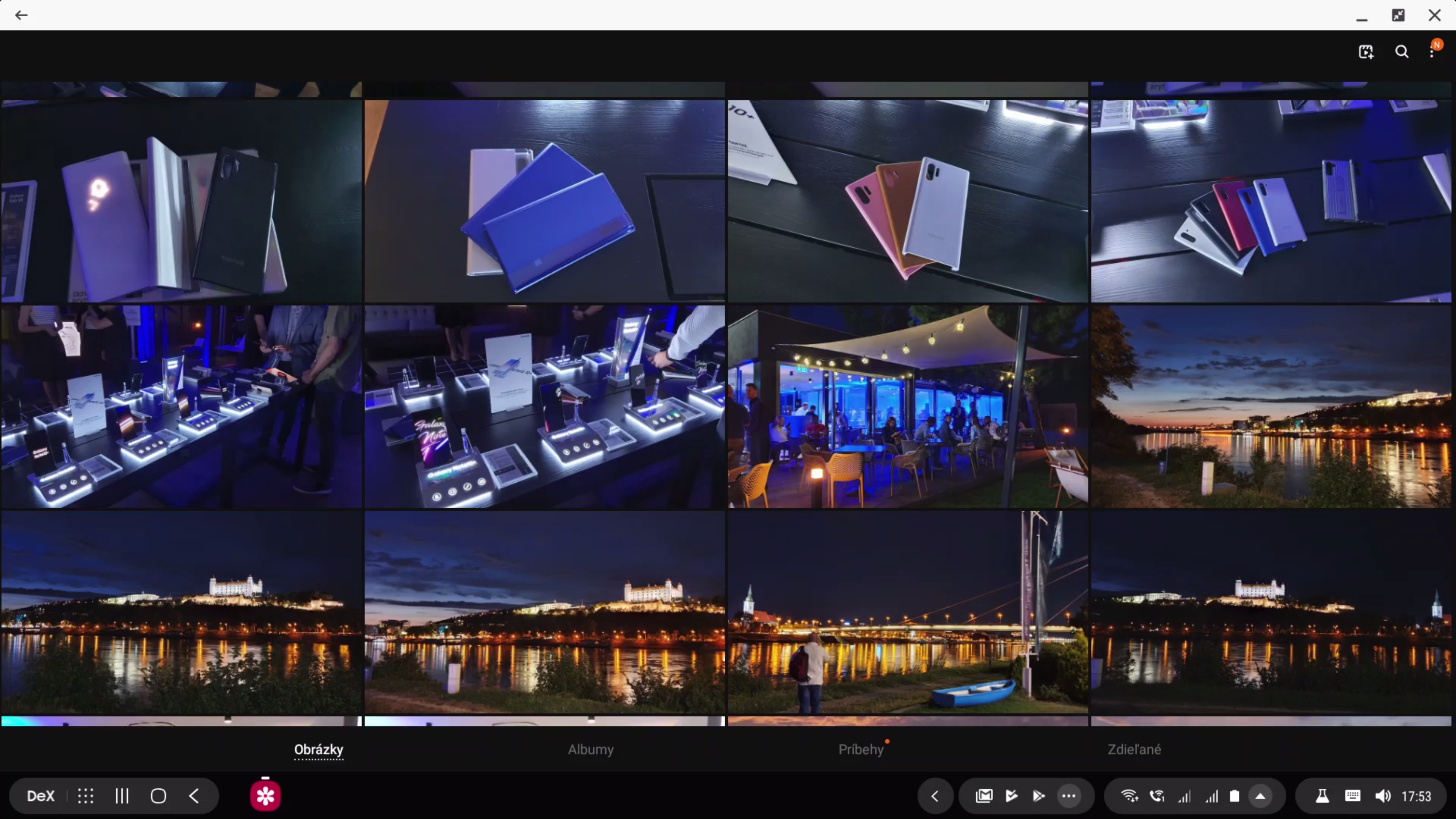This screenshot has height=819, width=1456.
Task: Click the create story/collage icon
Action: (x=1365, y=52)
